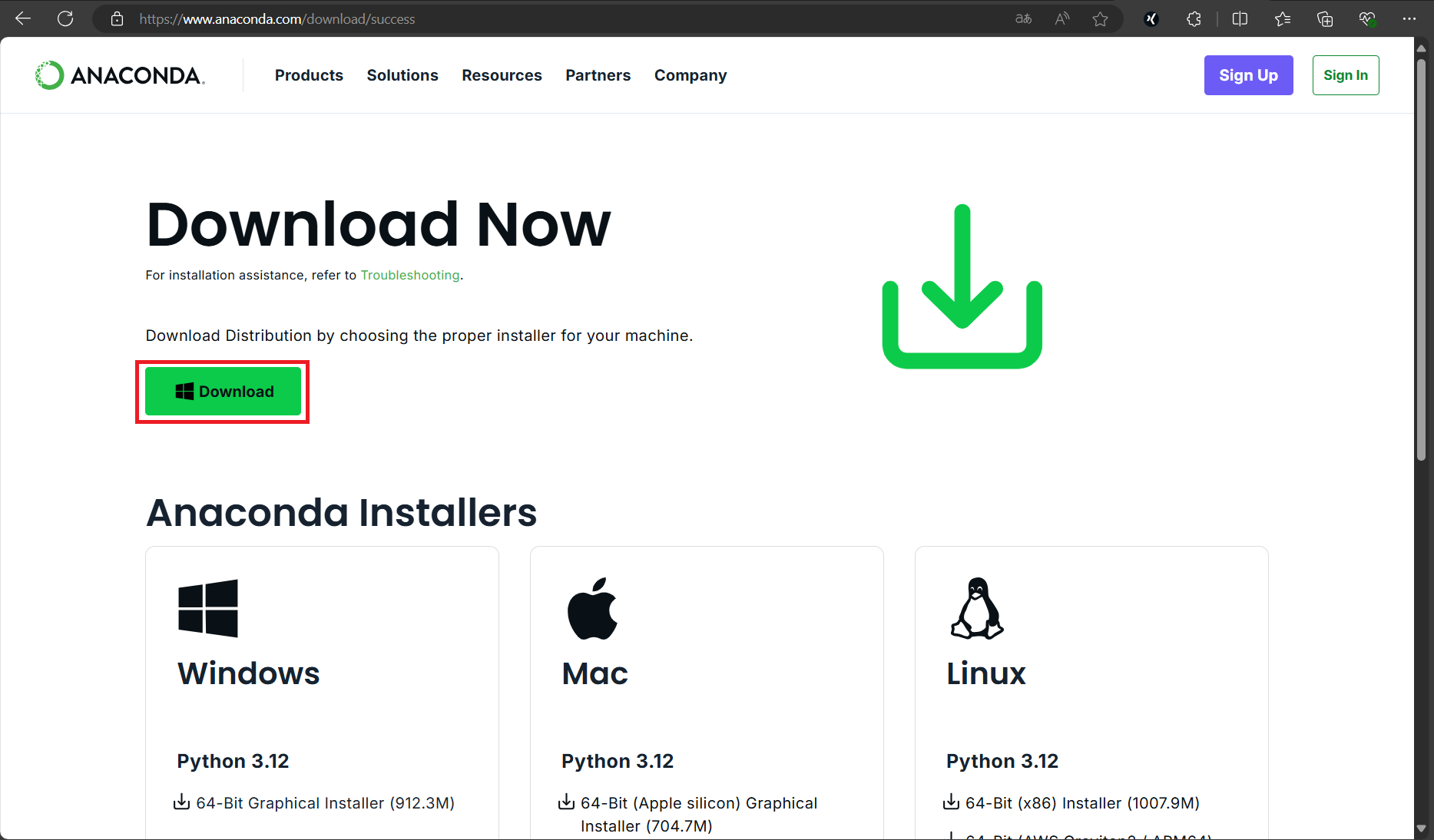The height and width of the screenshot is (840, 1434).
Task: Click the Linux penguin icon
Action: 977,608
